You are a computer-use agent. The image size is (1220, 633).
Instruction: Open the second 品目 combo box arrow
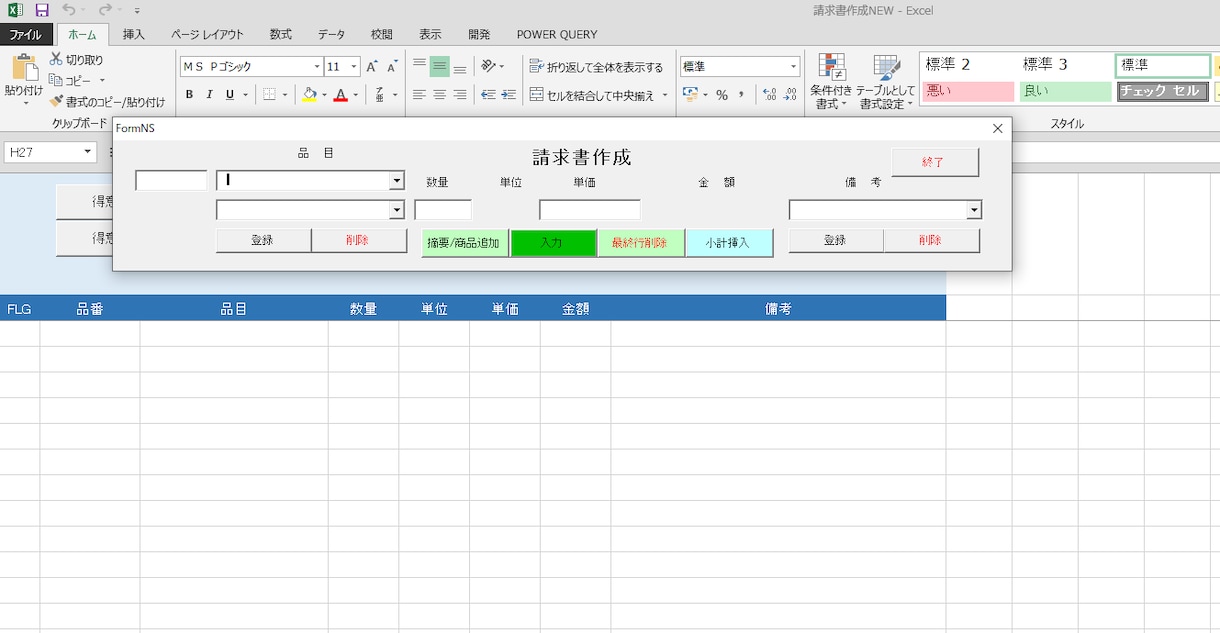coord(397,210)
